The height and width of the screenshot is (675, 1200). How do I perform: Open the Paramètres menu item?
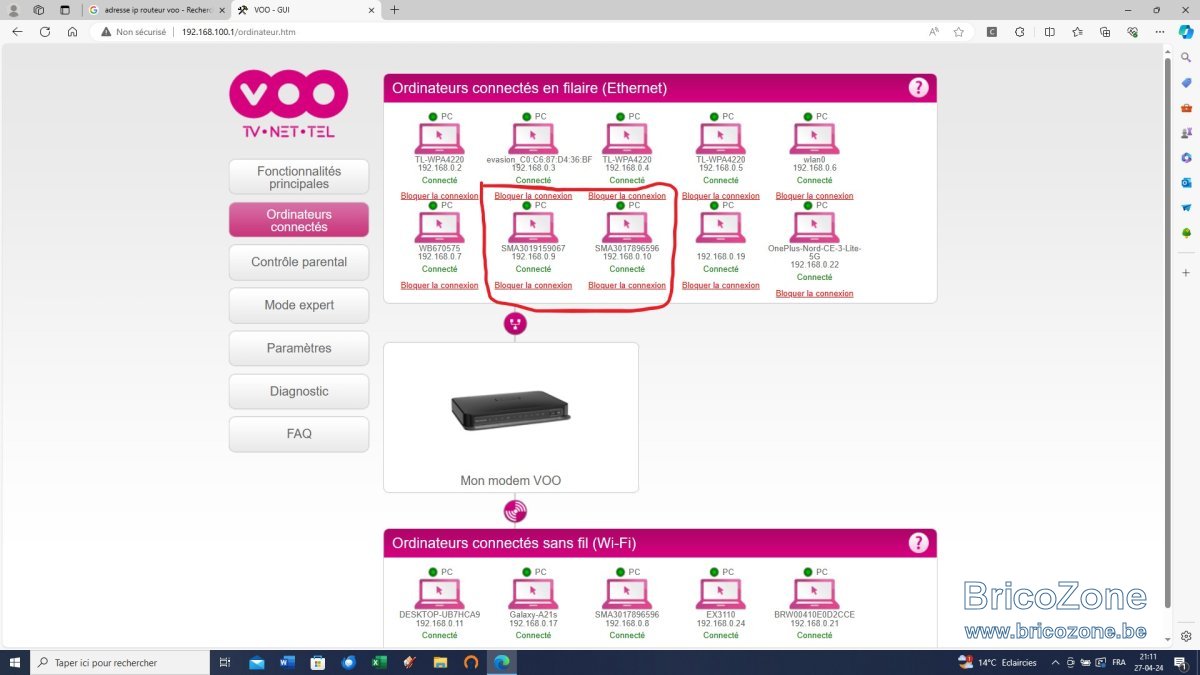(299, 348)
